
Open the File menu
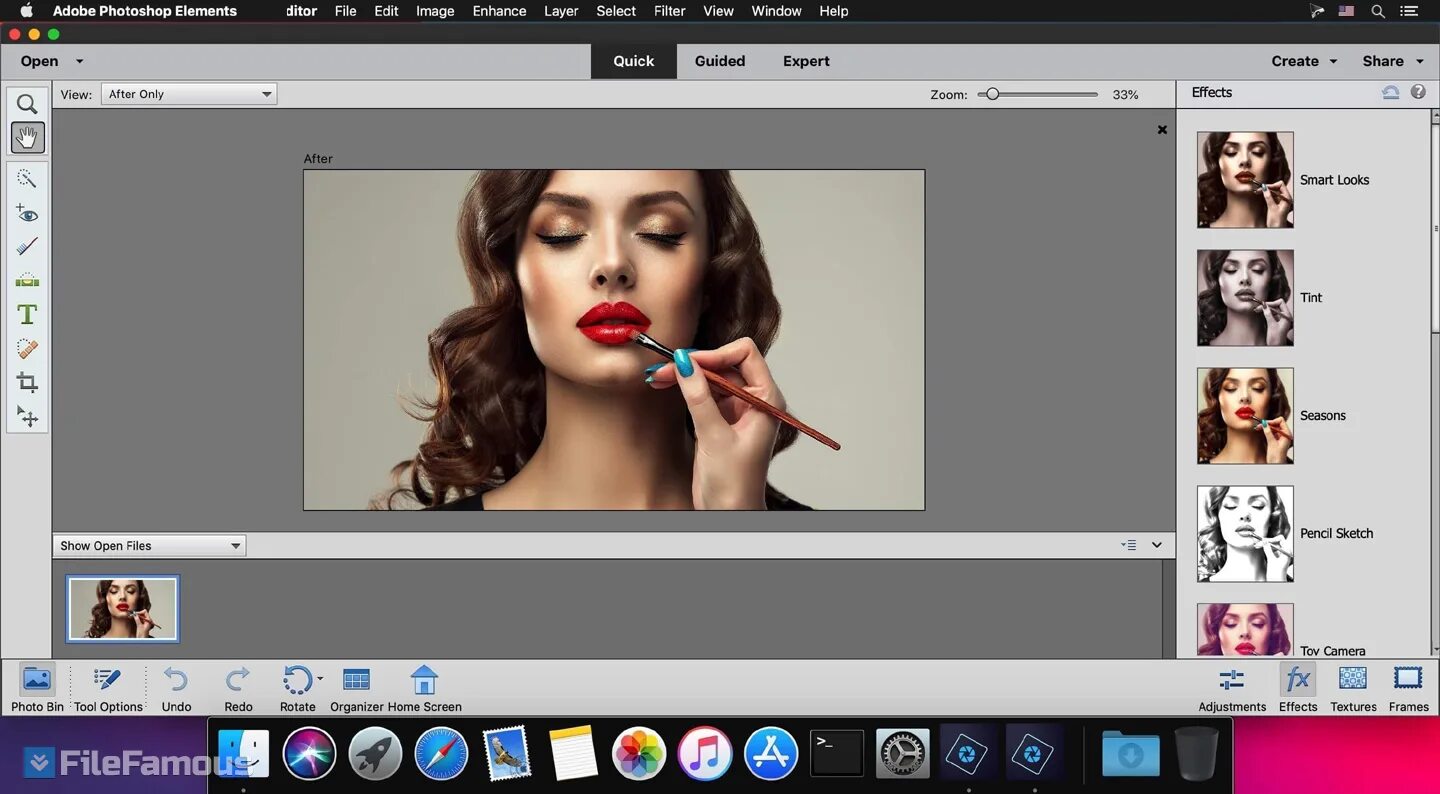tap(346, 11)
